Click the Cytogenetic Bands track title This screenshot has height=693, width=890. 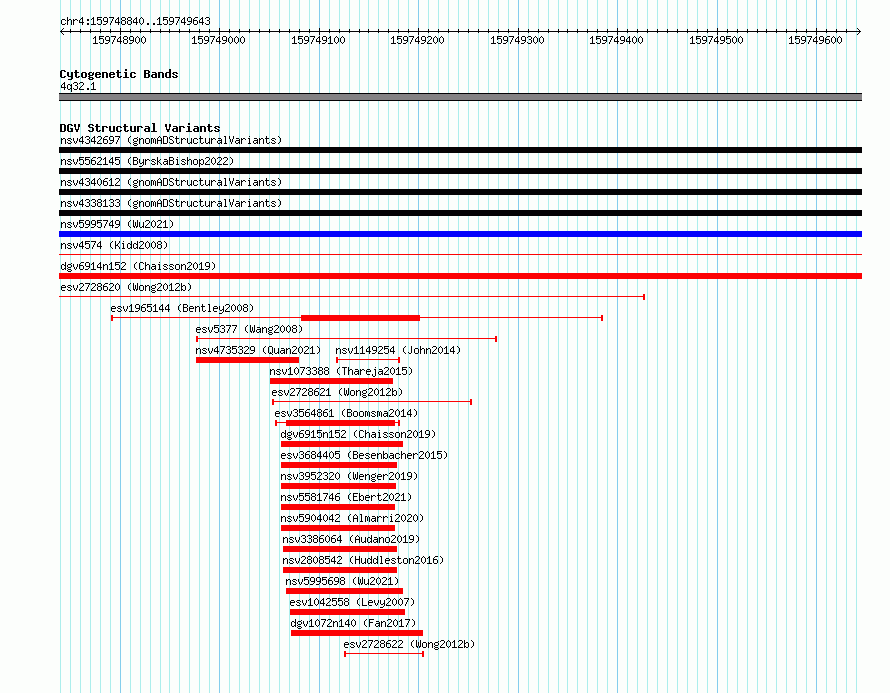[x=119, y=74]
